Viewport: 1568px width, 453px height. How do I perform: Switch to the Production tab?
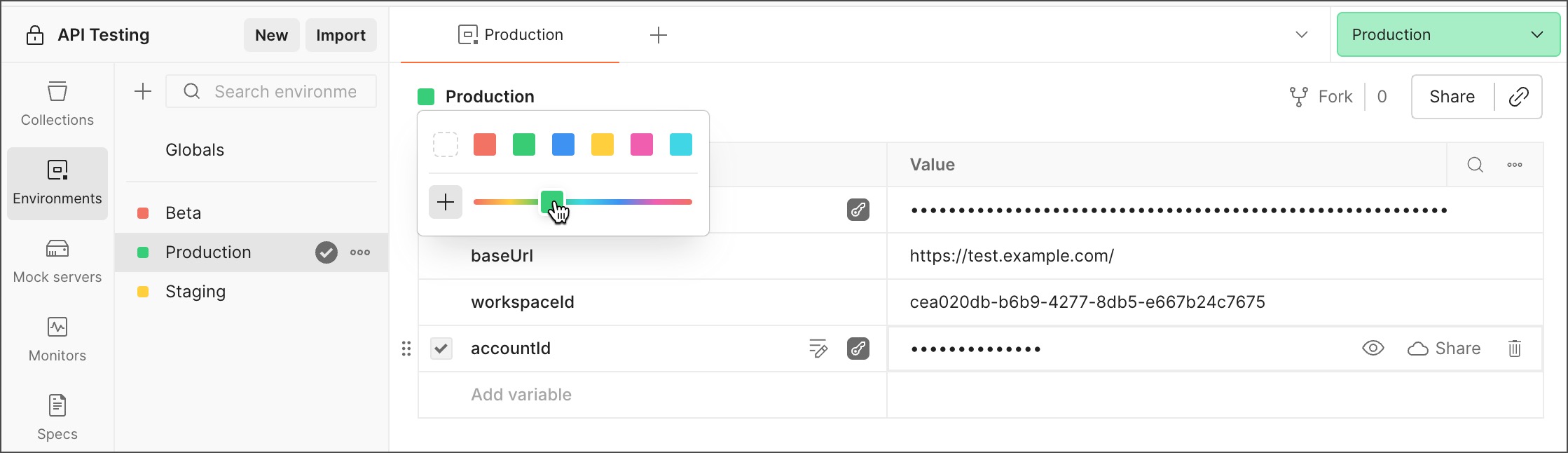coord(521,34)
